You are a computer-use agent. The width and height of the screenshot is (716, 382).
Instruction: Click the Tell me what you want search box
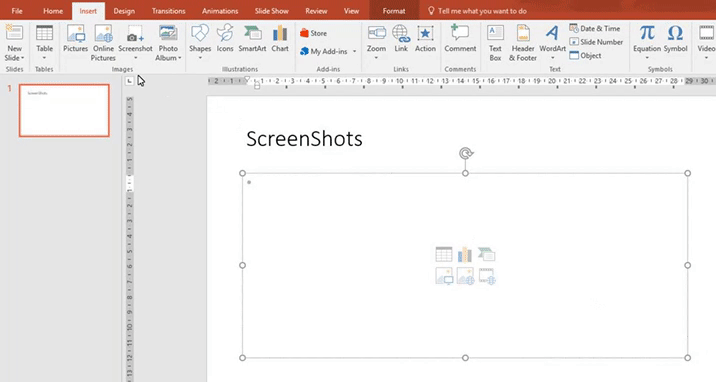(477, 11)
